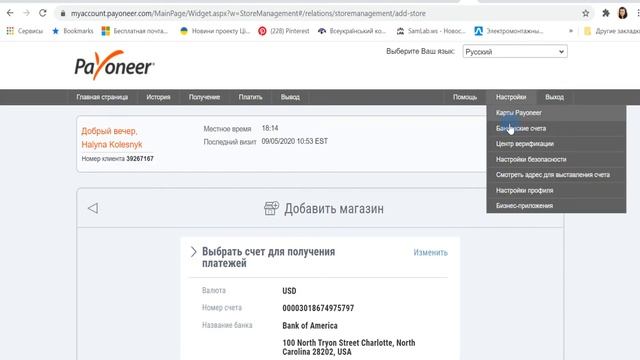This screenshot has height=360, width=640.
Task: Select Банковские счета menu entry
Action: click(x=556, y=129)
